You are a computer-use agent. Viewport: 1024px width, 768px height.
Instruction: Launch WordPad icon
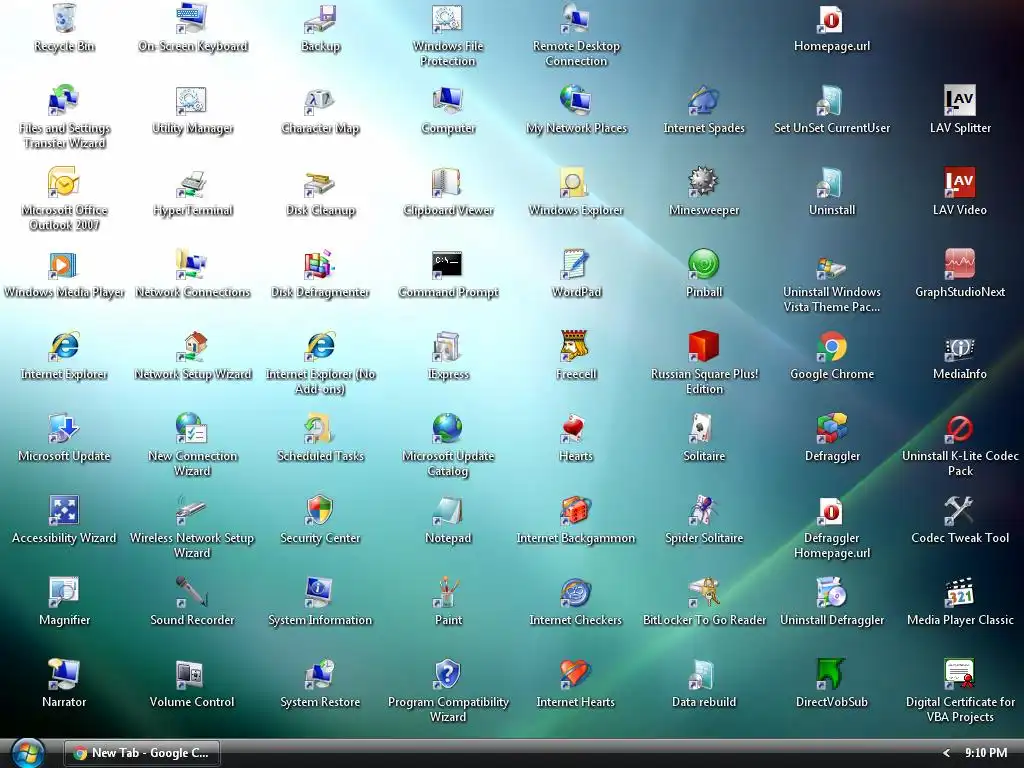click(x=576, y=264)
